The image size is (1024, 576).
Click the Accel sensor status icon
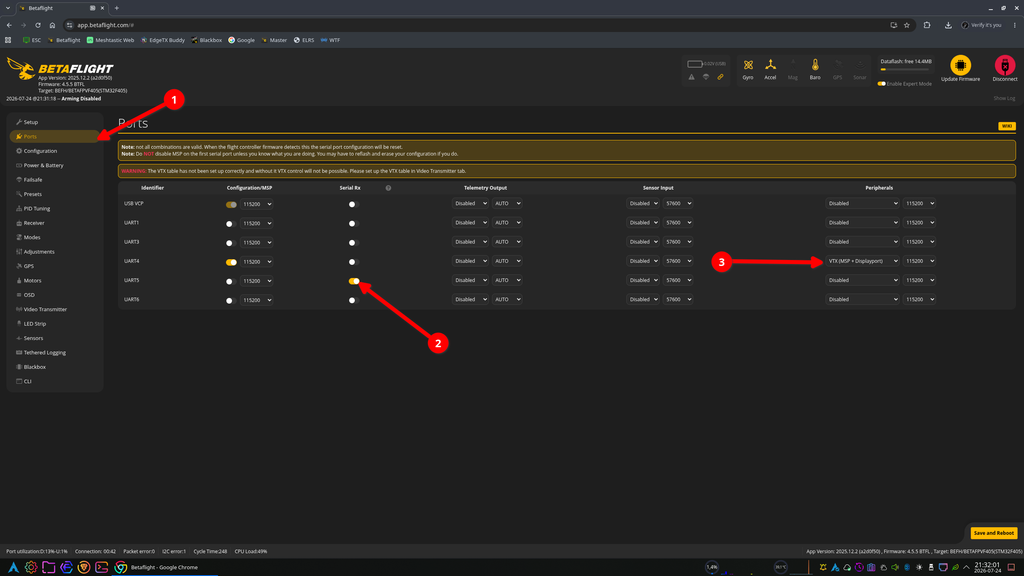pos(771,65)
